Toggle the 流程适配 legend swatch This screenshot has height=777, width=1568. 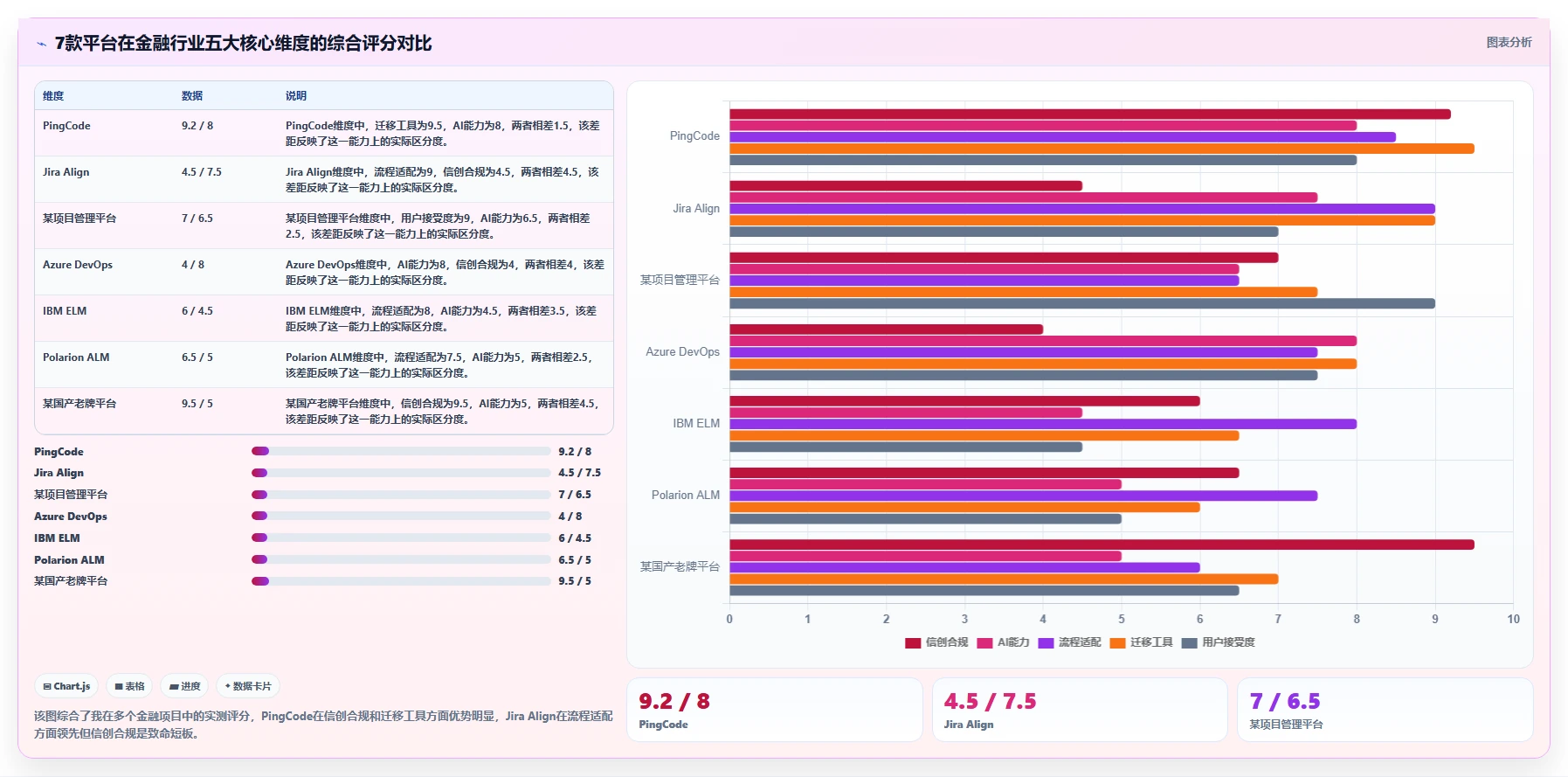click(1046, 642)
